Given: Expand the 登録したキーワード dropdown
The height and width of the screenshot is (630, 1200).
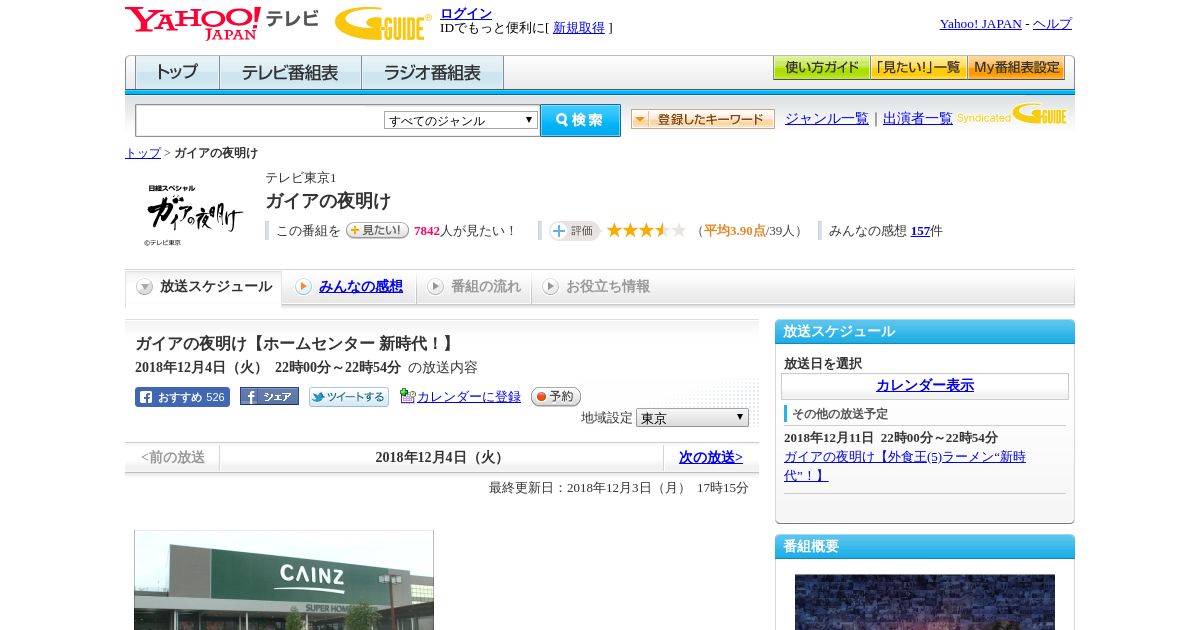Looking at the screenshot, I should [703, 119].
